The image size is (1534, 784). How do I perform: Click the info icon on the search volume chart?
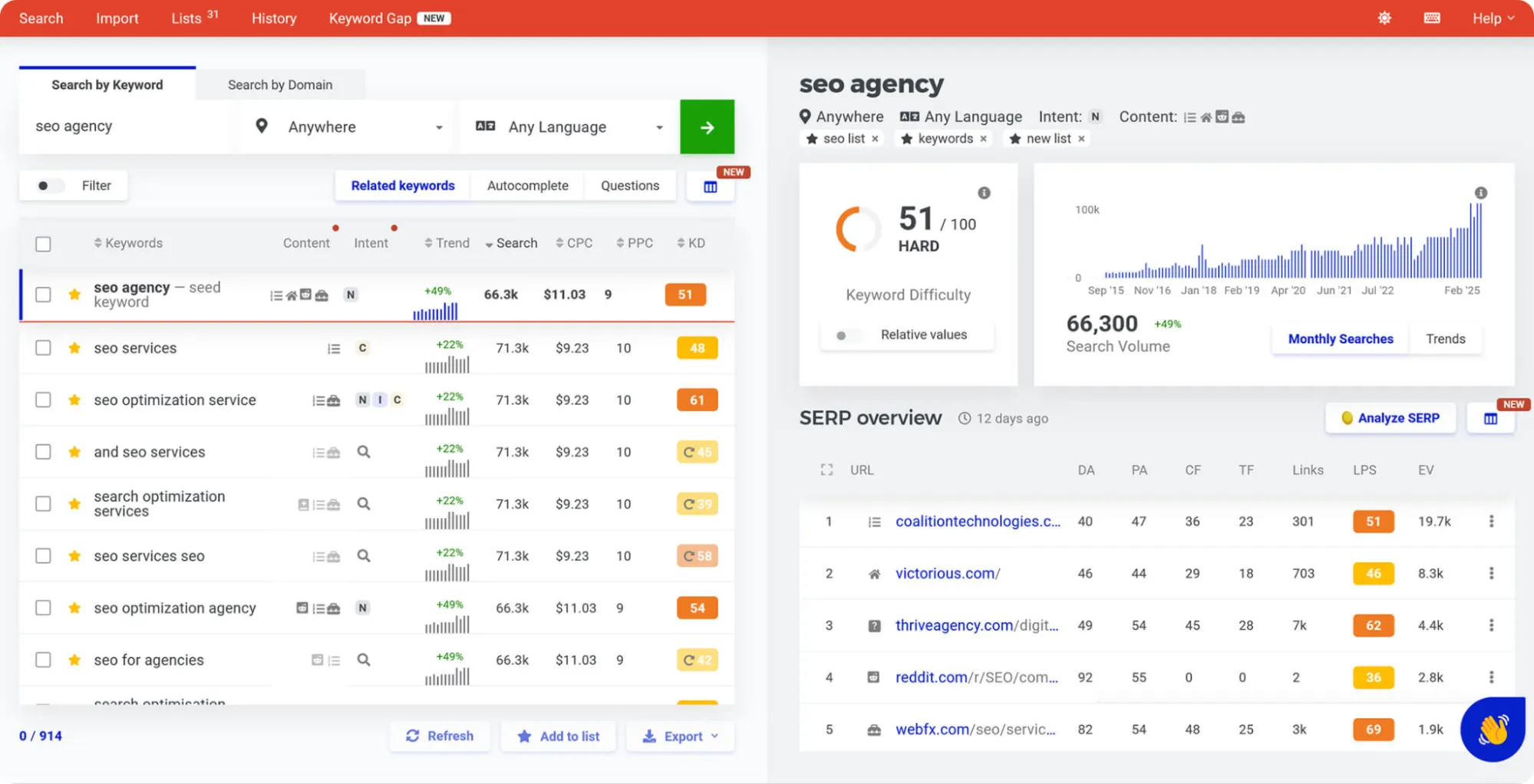(x=1480, y=194)
